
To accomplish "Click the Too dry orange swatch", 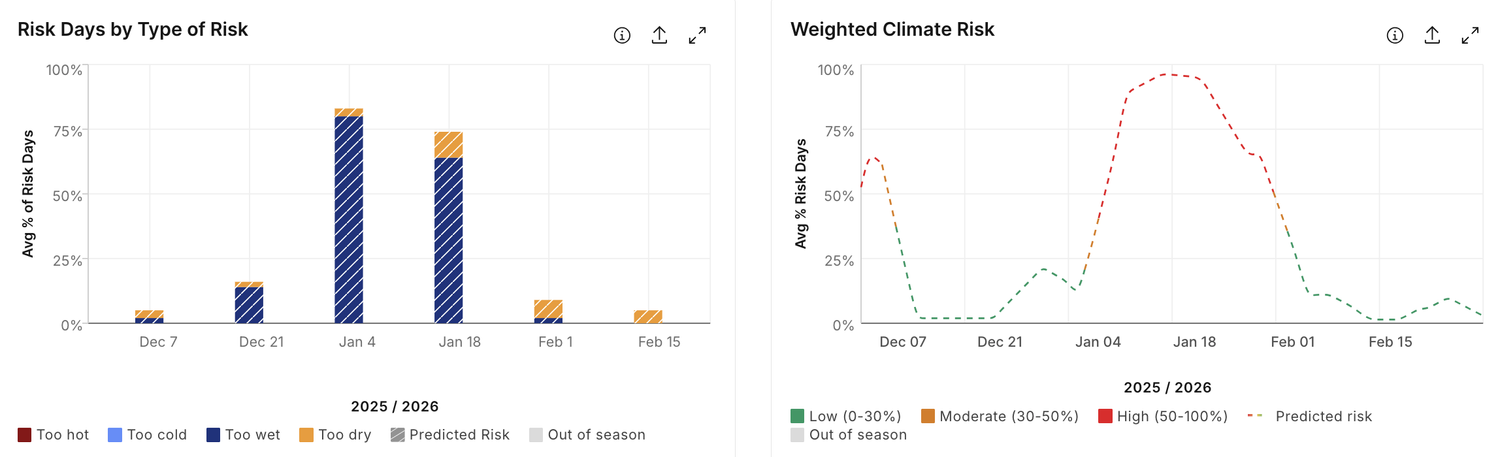I will point(306,435).
